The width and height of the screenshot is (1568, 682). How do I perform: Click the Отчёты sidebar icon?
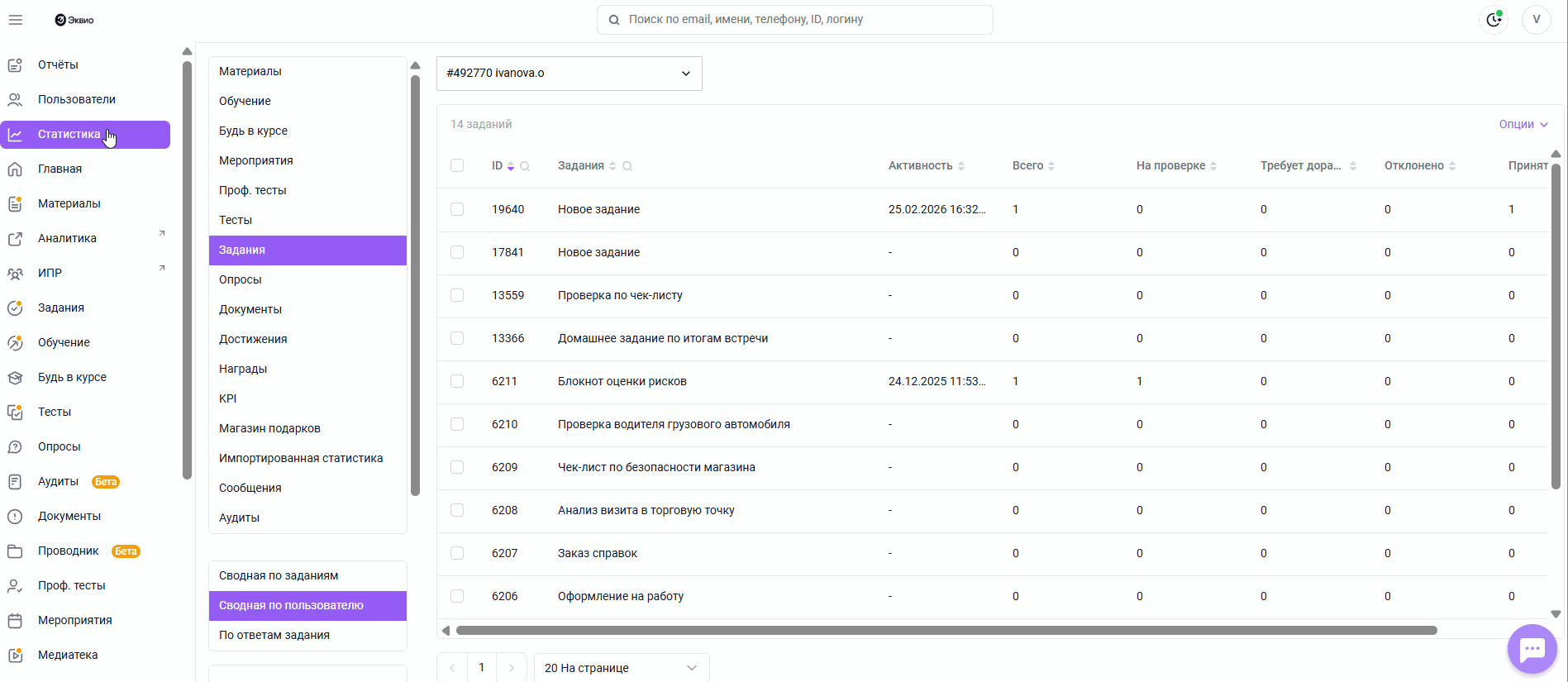point(15,64)
